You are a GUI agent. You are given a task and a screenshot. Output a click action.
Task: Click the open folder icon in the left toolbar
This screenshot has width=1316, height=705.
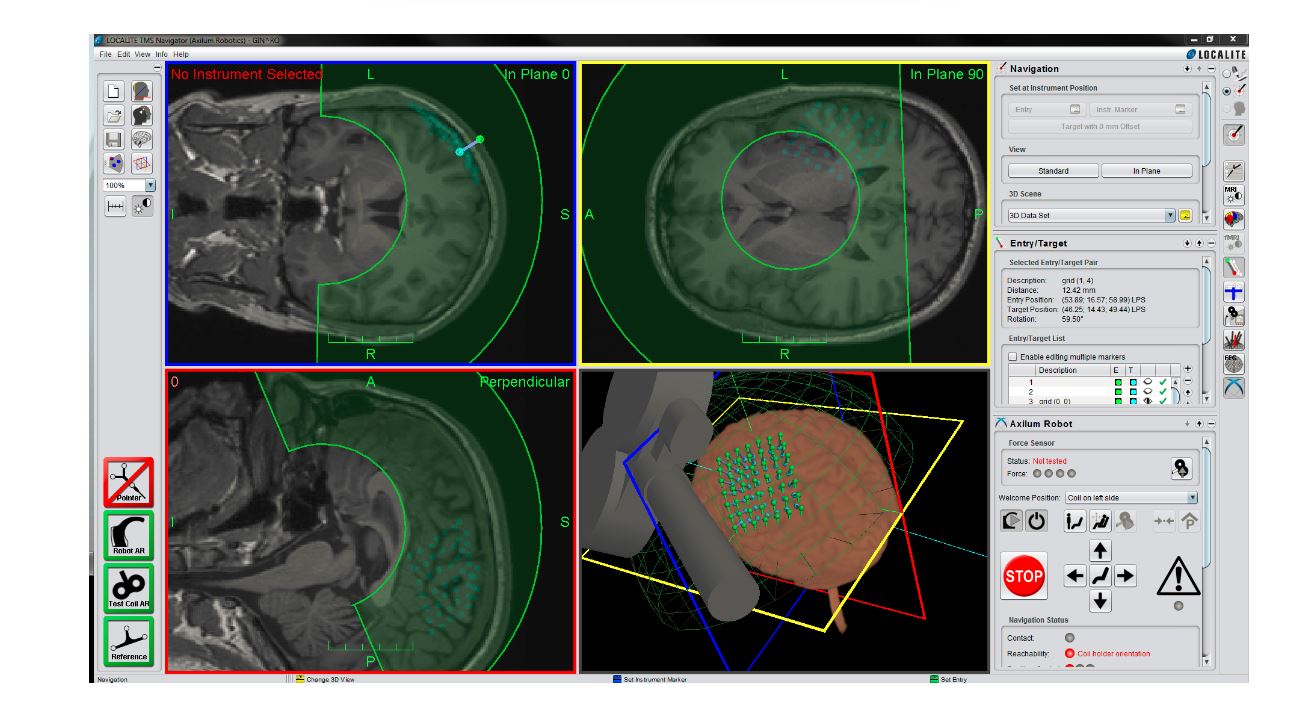(113, 115)
